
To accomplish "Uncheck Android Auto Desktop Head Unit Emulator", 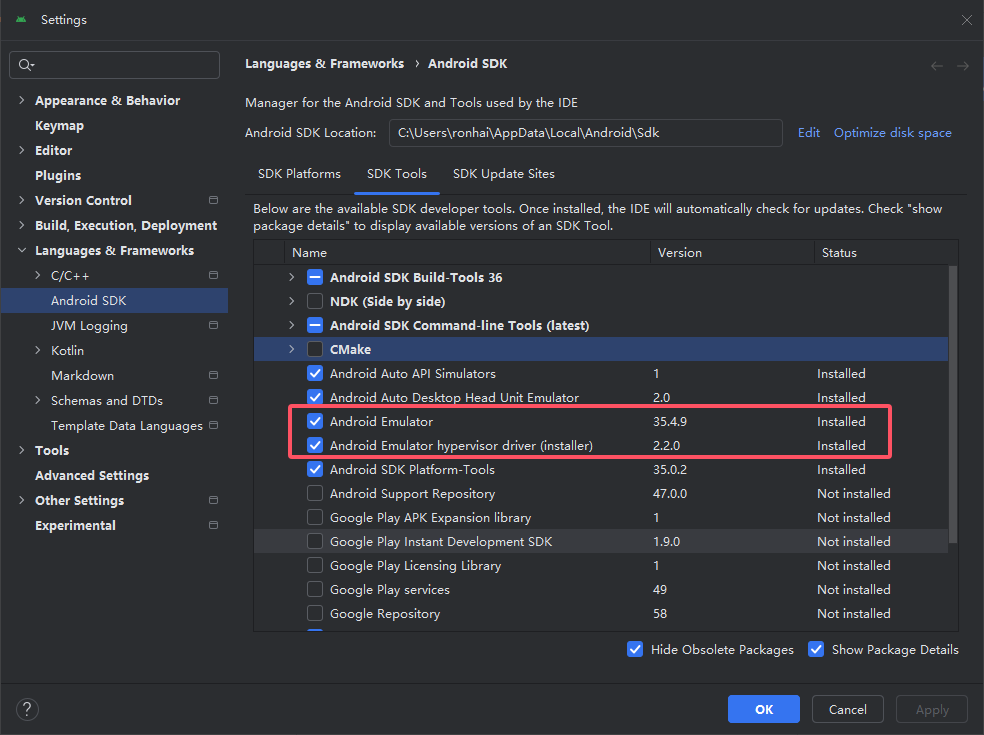I will pos(315,397).
